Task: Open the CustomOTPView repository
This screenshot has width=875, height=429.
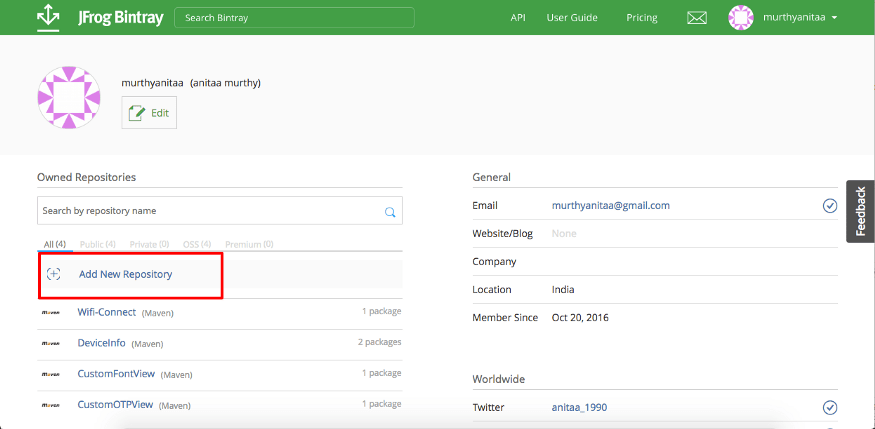Action: (115, 404)
